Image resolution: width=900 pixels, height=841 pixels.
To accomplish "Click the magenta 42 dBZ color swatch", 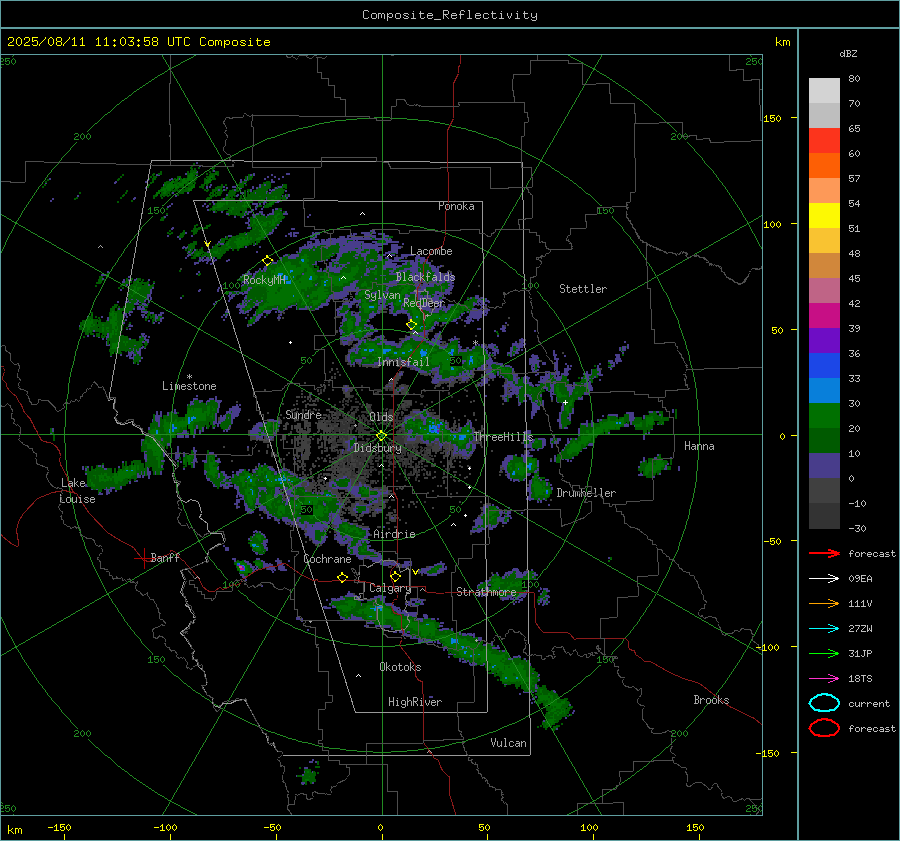I will point(824,315).
